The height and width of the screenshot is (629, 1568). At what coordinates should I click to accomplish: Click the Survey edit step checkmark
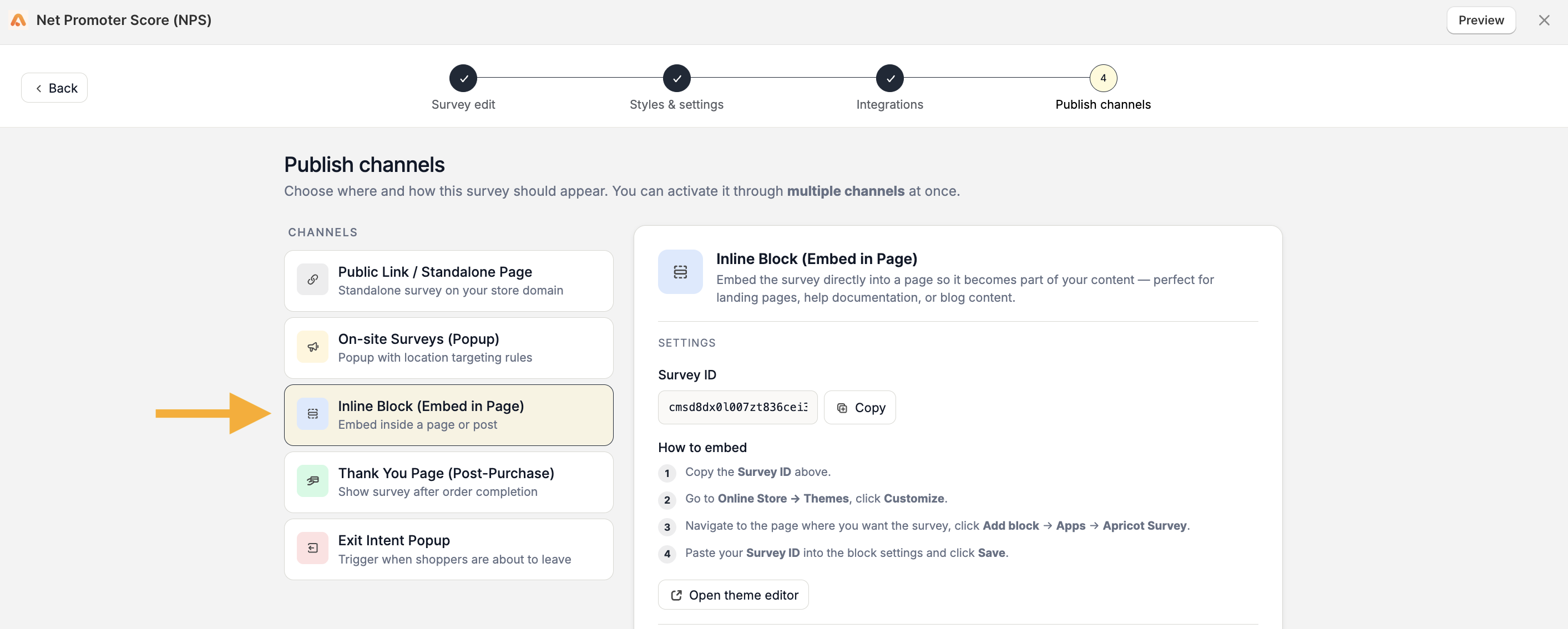point(463,78)
